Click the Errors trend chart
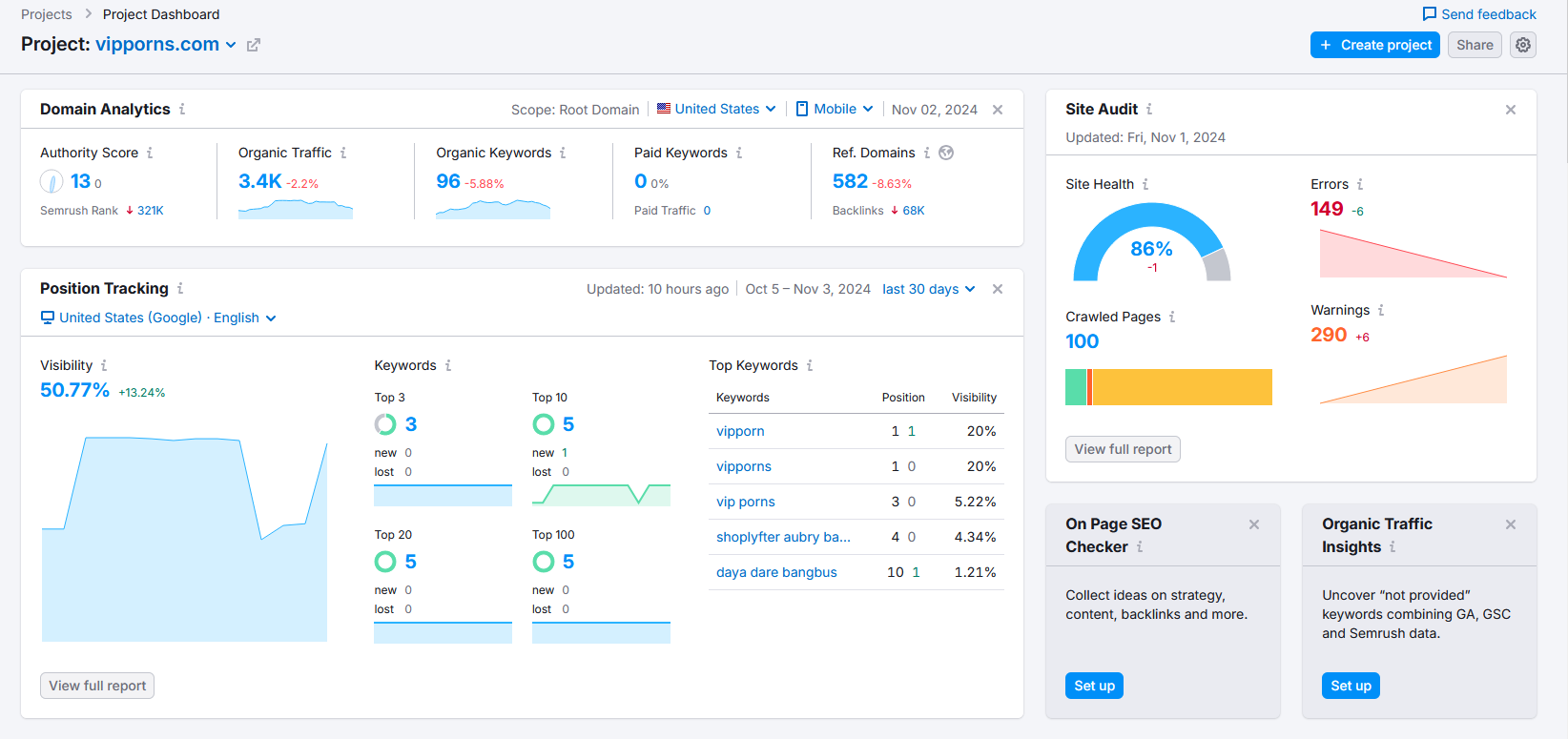 (1413, 254)
